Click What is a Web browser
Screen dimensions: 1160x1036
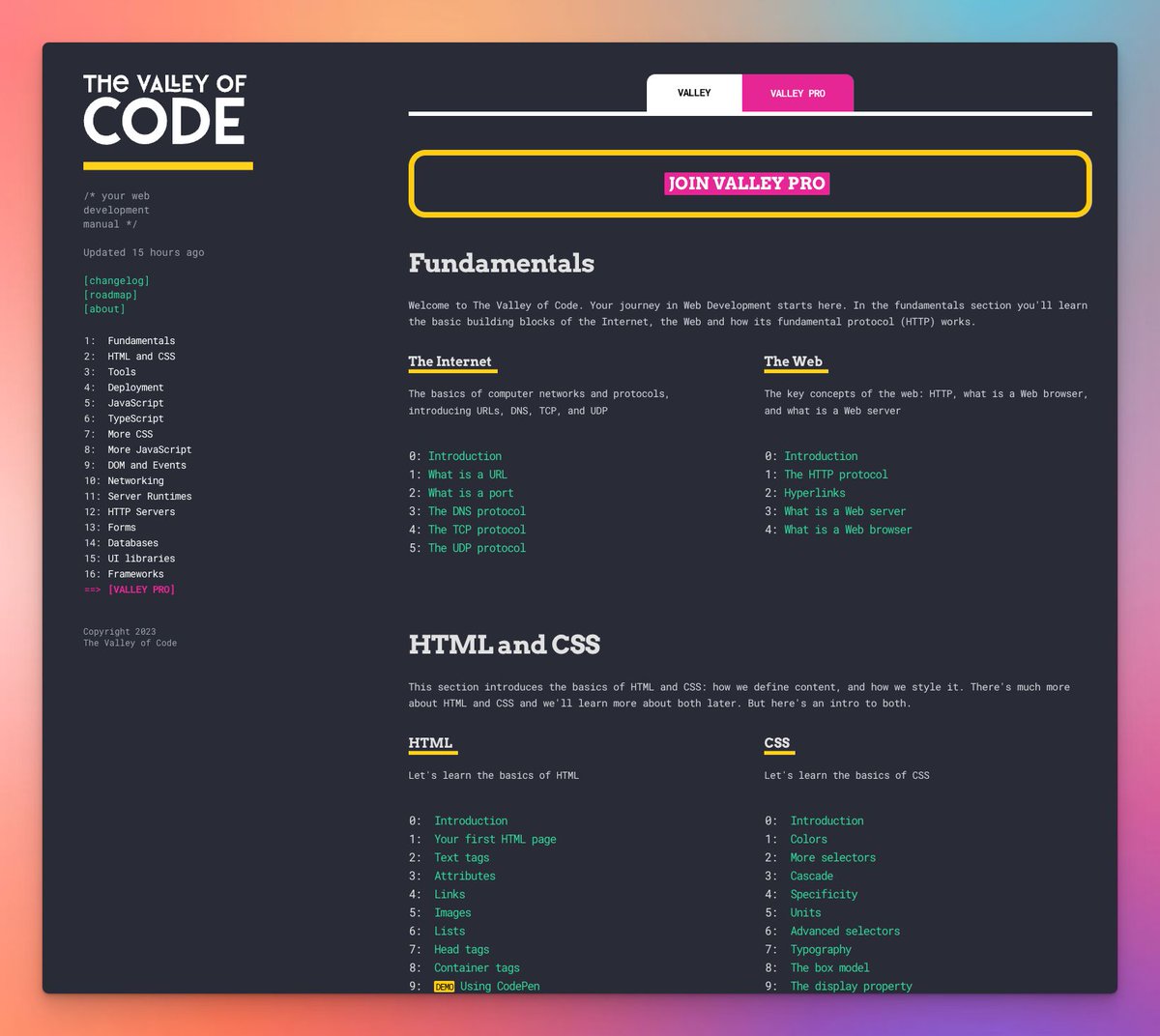point(848,529)
